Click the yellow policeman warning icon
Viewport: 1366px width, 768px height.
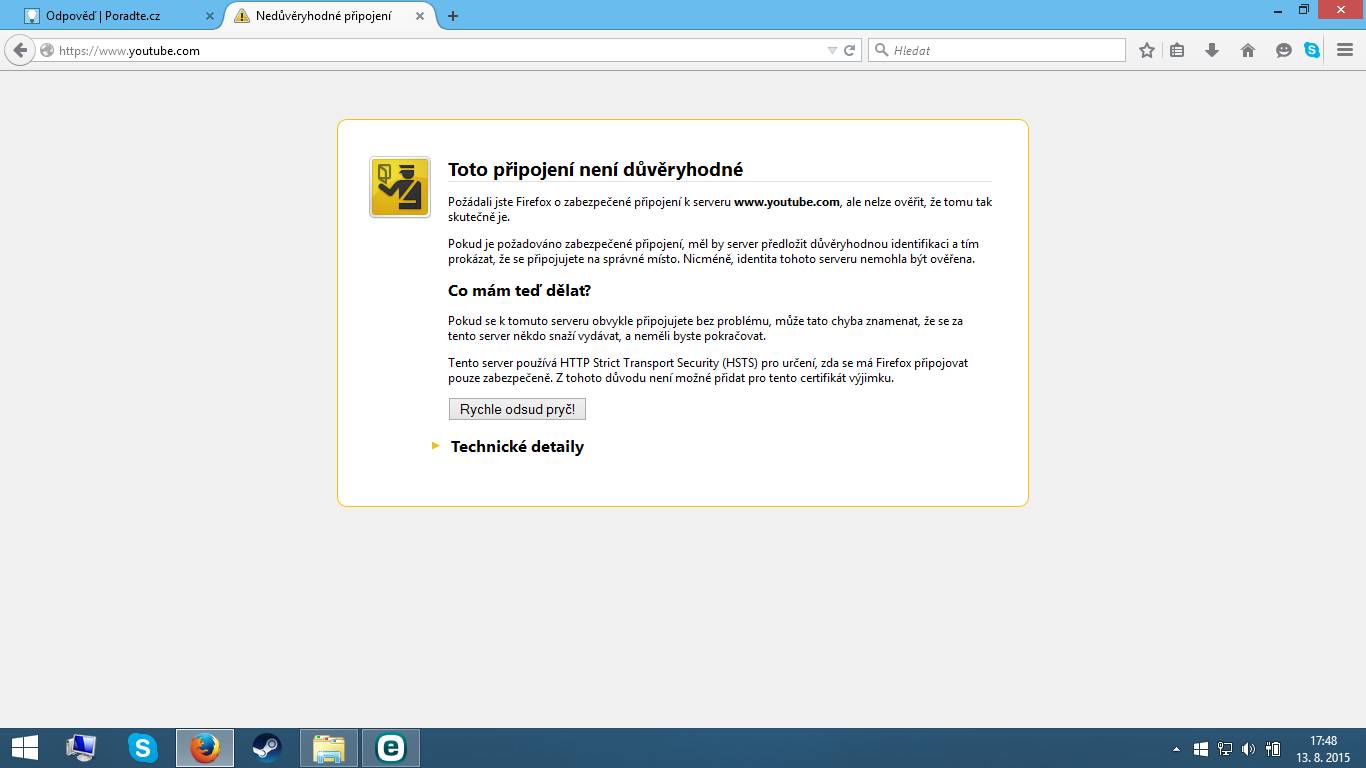pos(400,187)
